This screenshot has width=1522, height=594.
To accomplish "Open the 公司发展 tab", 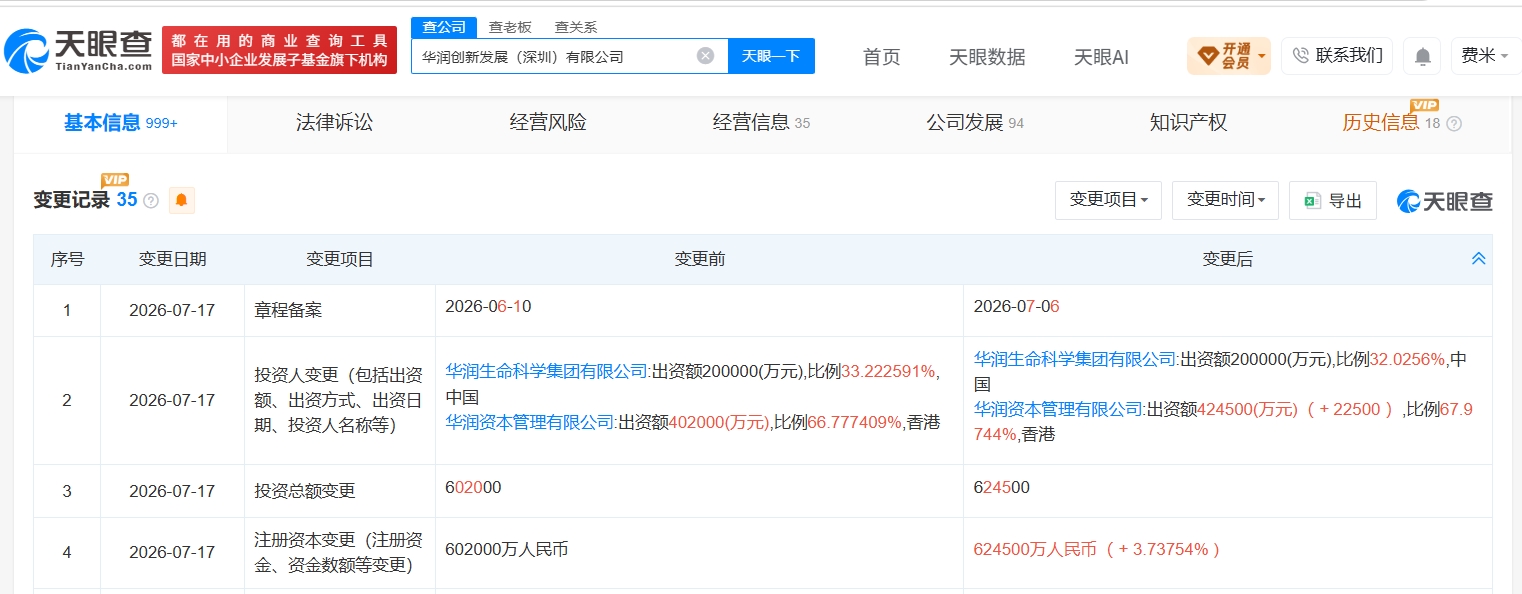I will [x=975, y=123].
